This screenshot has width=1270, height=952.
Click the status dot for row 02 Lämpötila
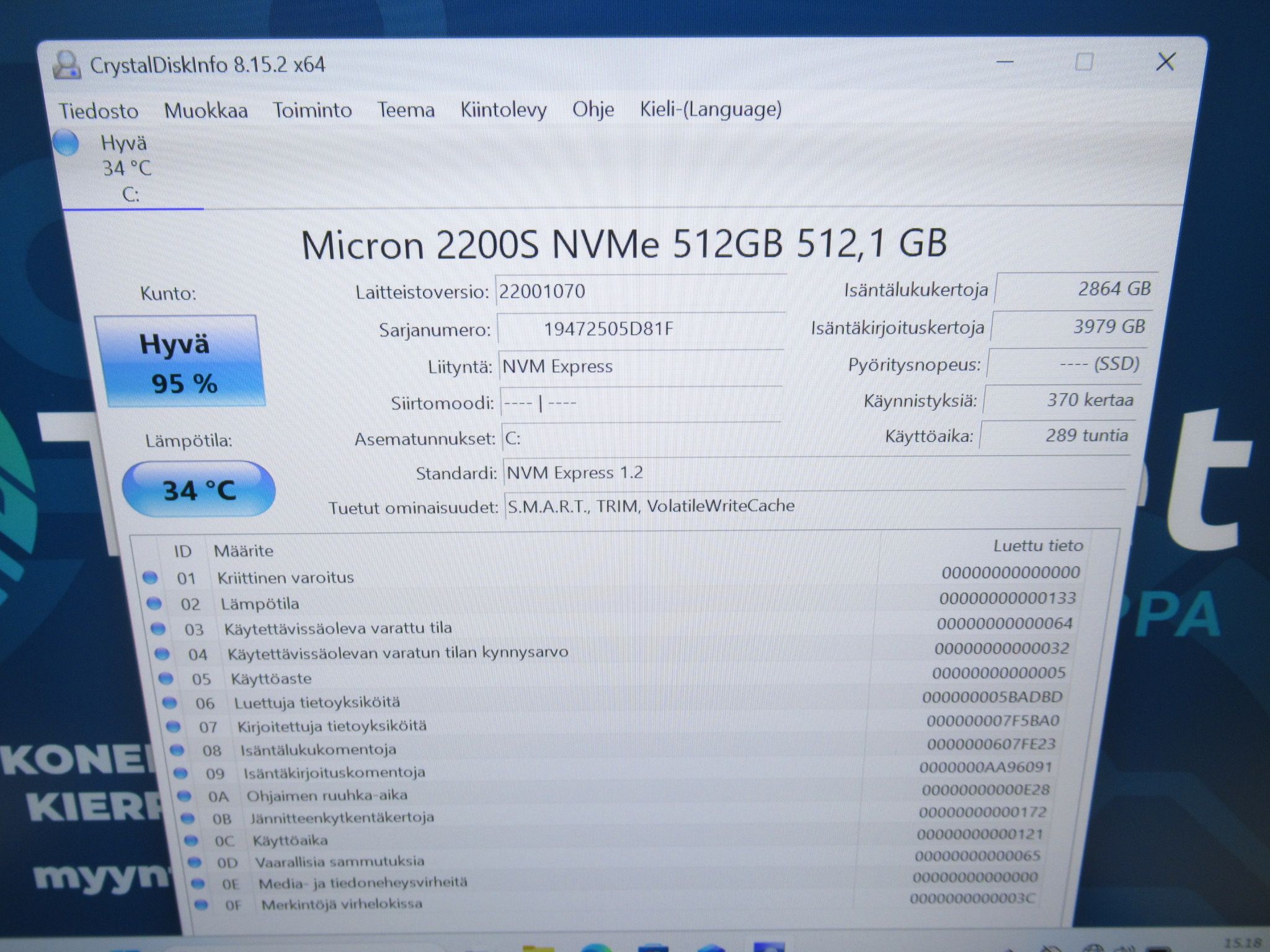click(154, 603)
